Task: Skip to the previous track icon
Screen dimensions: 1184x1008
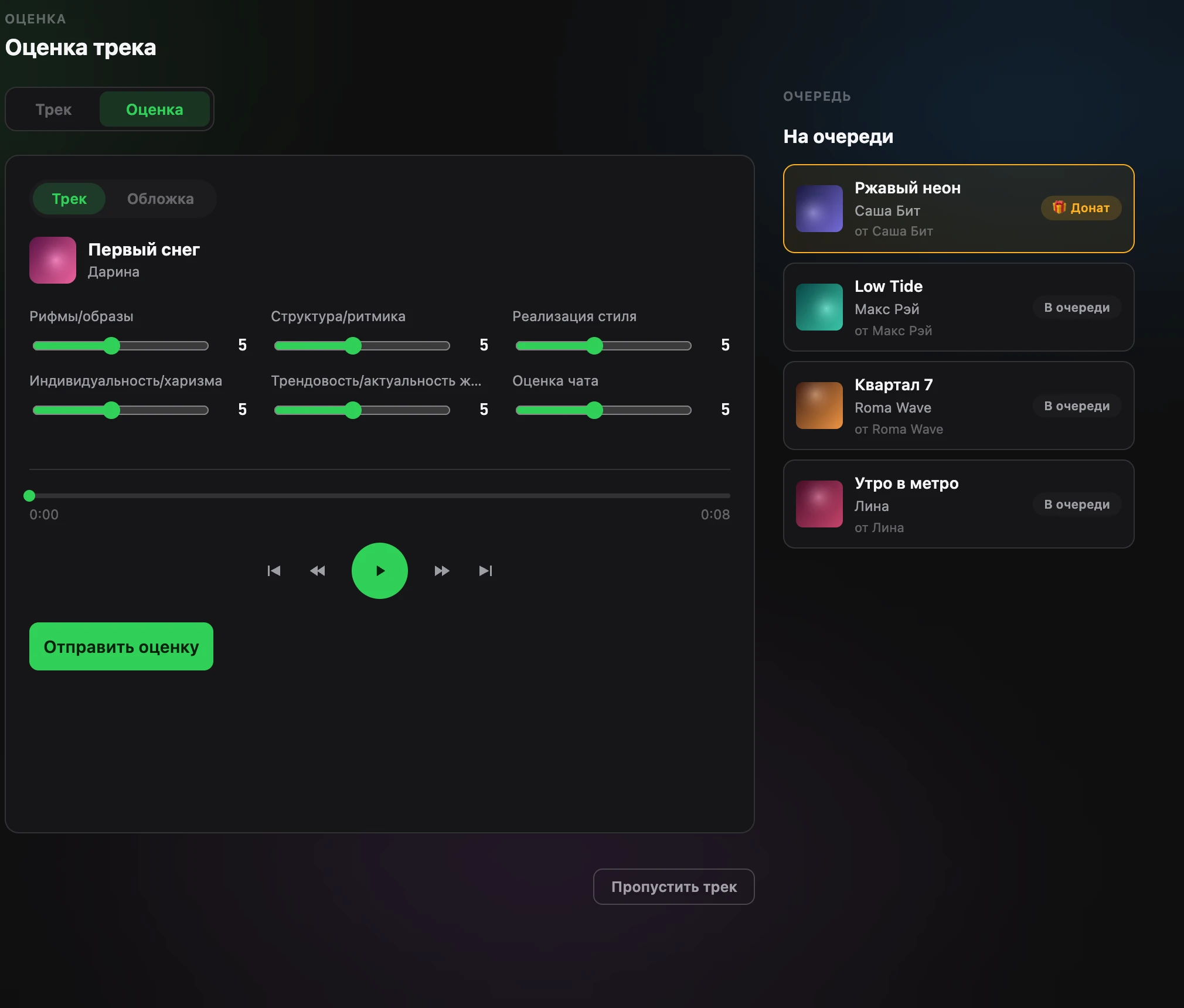Action: tap(274, 571)
